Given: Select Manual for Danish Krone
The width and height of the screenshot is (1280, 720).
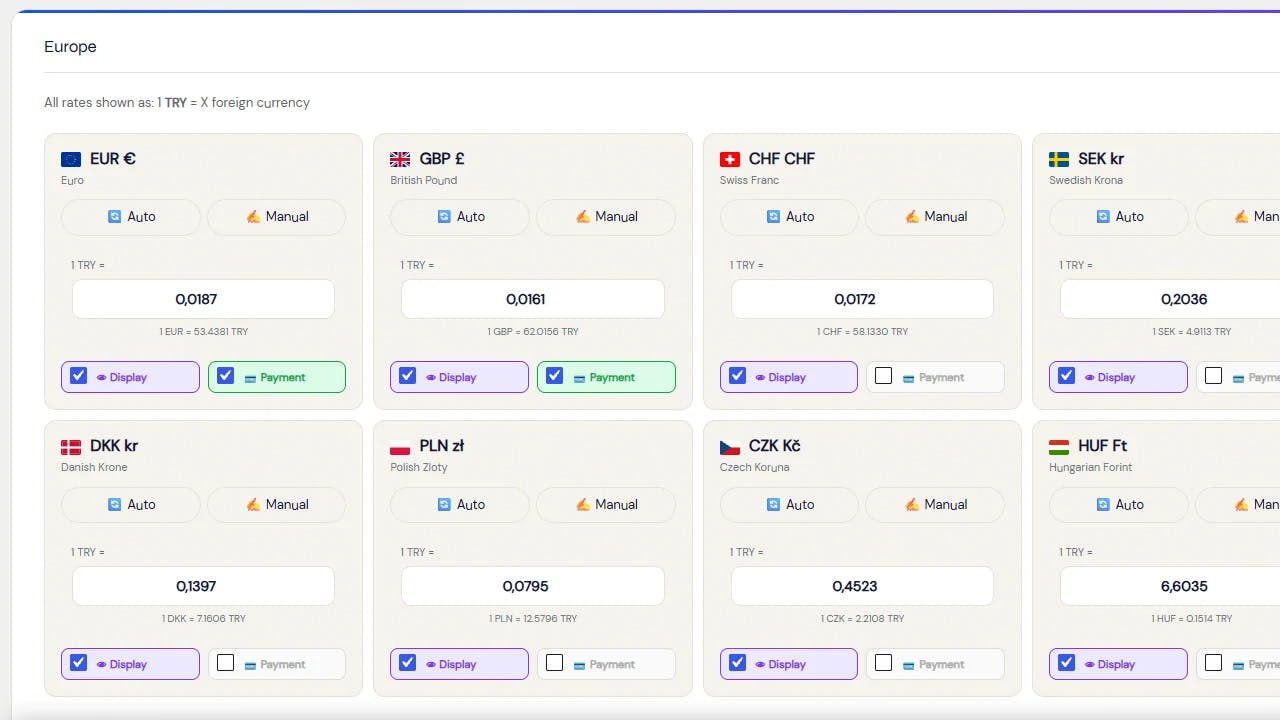Looking at the screenshot, I should [276, 505].
